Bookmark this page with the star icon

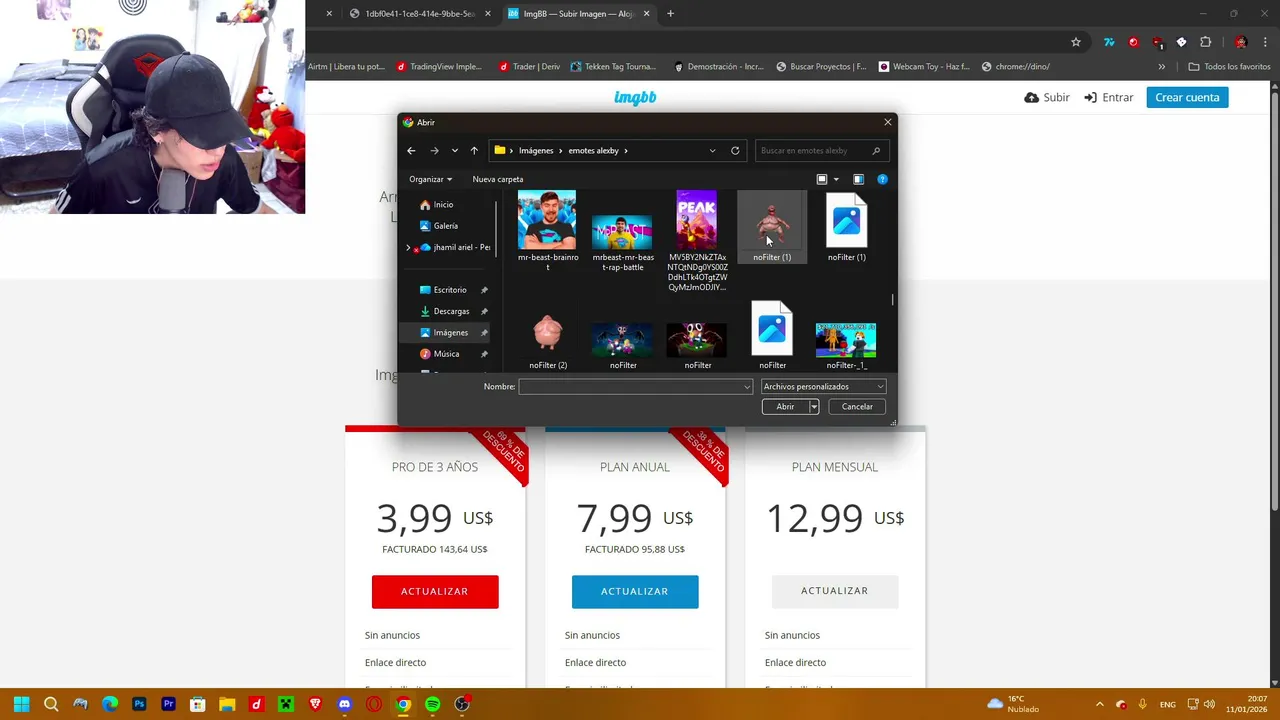[1076, 42]
